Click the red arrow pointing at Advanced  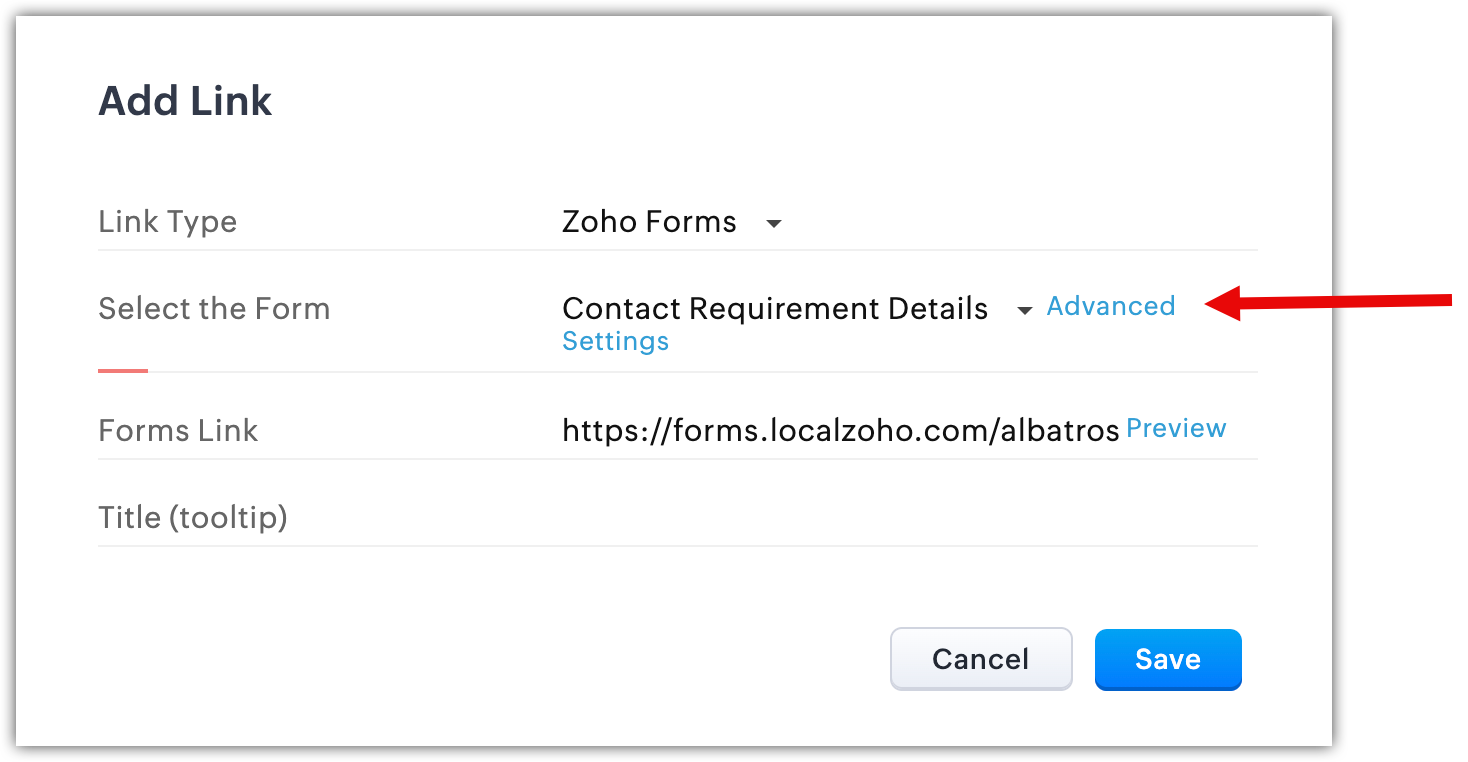pyautogui.click(x=1330, y=301)
